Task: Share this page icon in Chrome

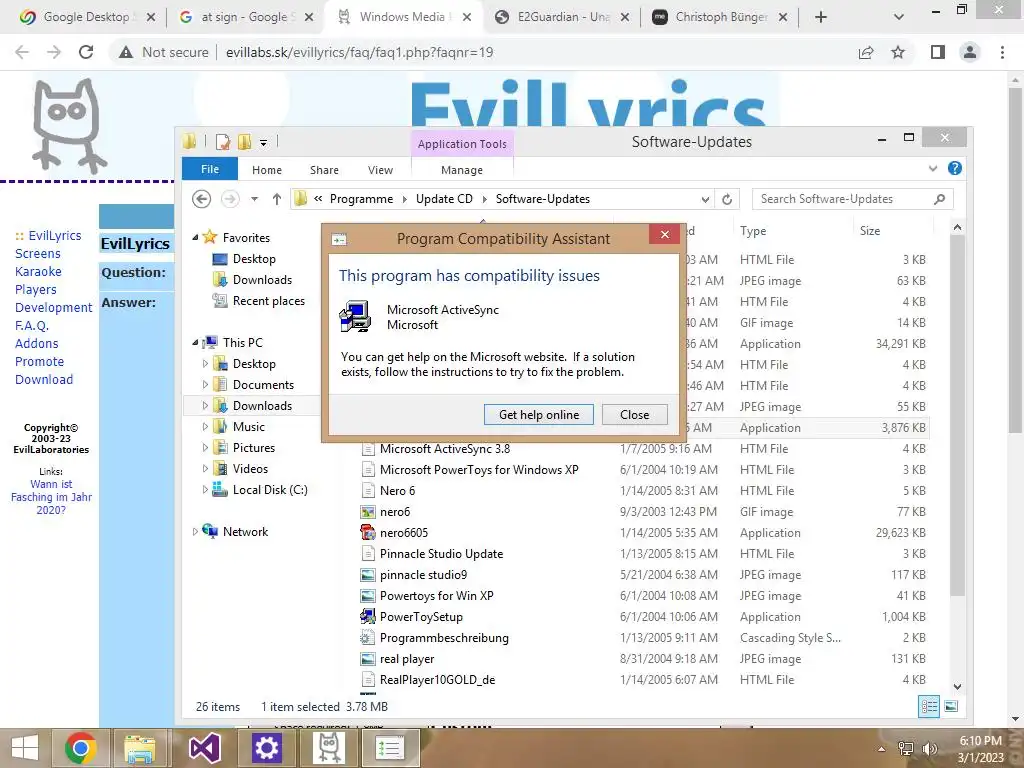Action: tap(866, 52)
